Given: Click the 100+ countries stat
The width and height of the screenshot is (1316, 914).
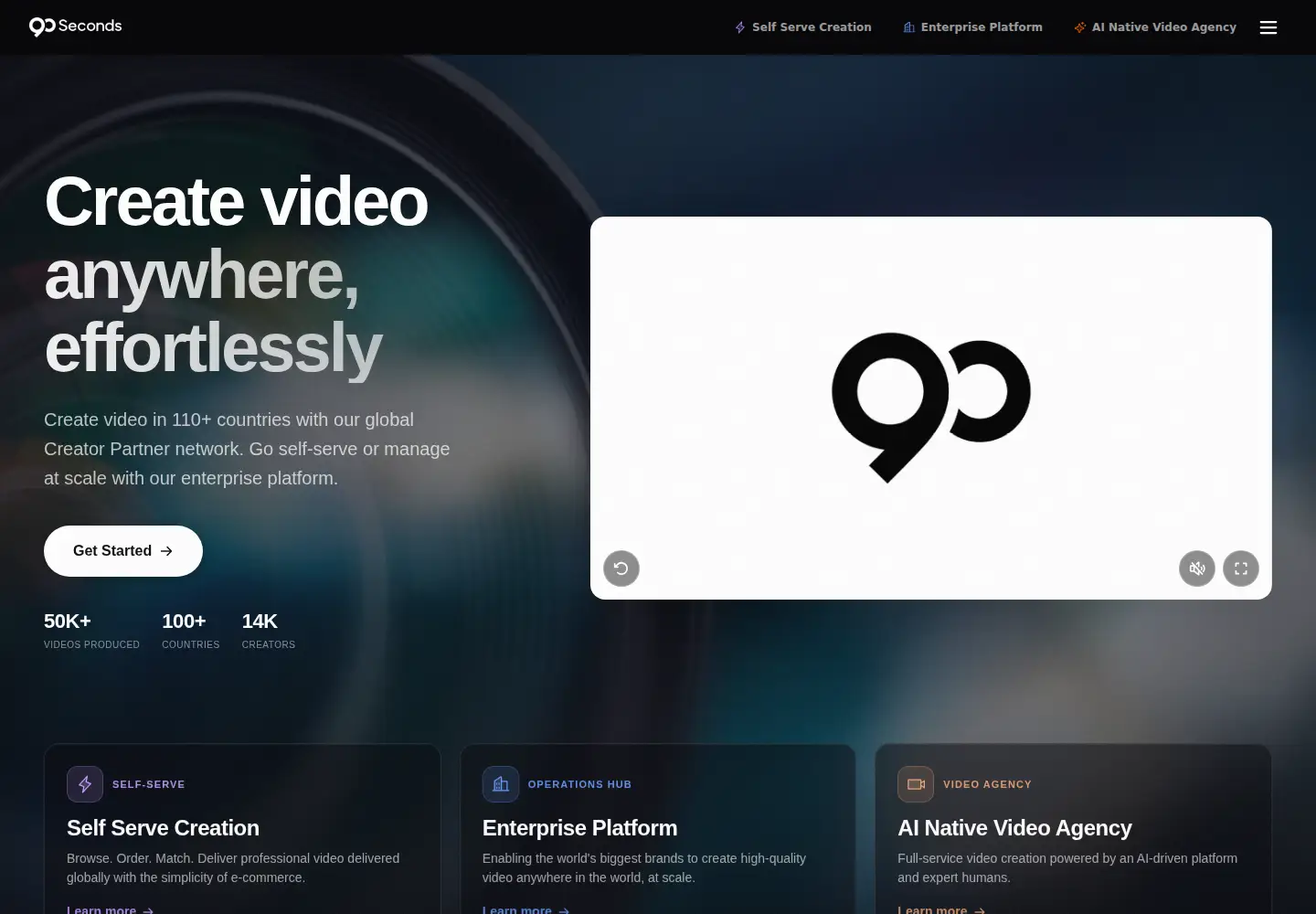Looking at the screenshot, I should [x=191, y=631].
